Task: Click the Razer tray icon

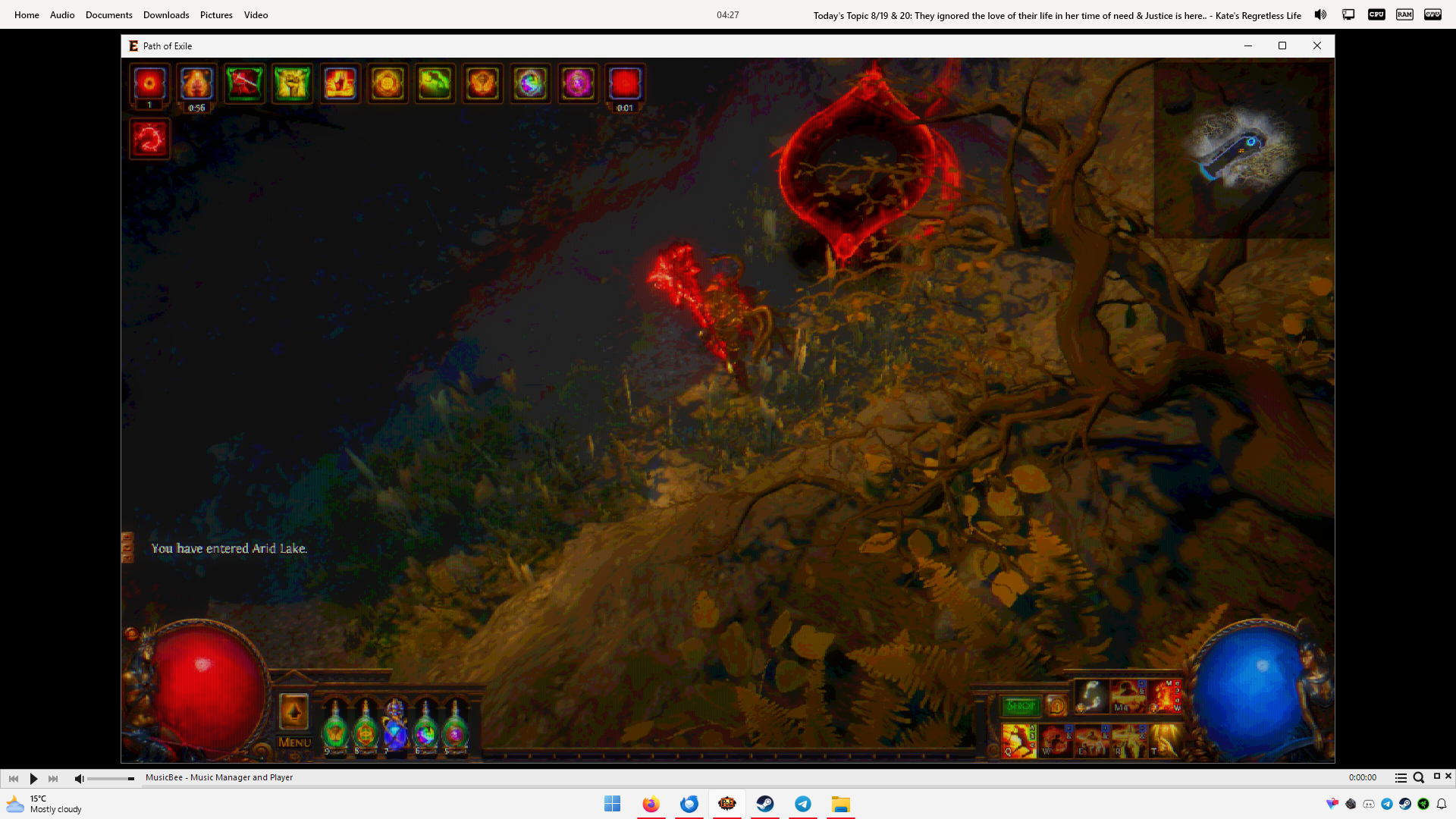Action: click(1423, 804)
